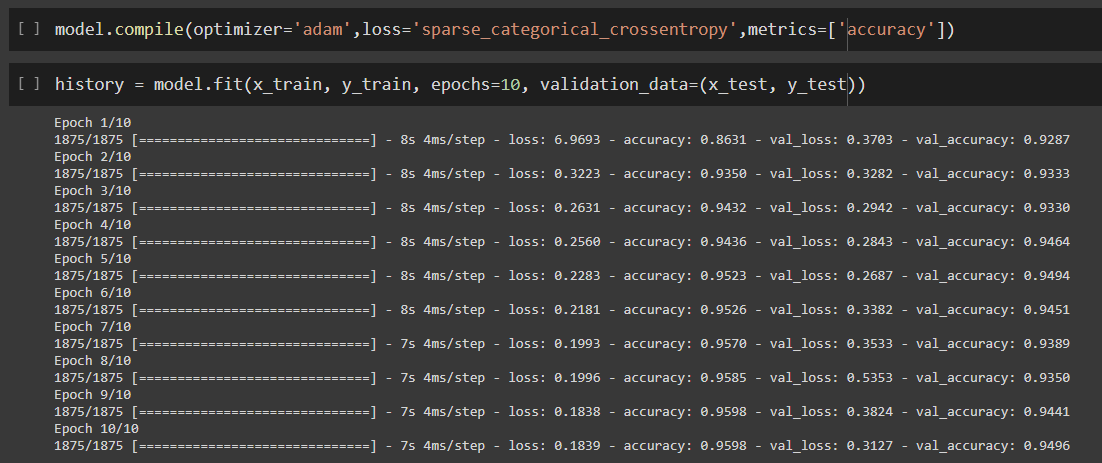Screen dimensions: 1102x463
Task: Click the val_accuracy value 0.9333
Action: (x=1046, y=174)
